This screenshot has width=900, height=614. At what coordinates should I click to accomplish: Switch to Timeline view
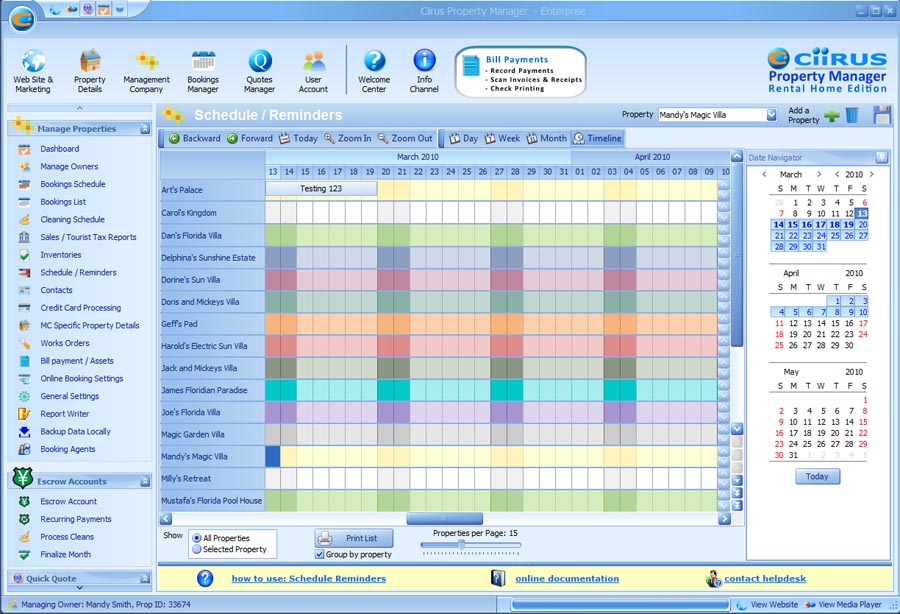[x=598, y=138]
